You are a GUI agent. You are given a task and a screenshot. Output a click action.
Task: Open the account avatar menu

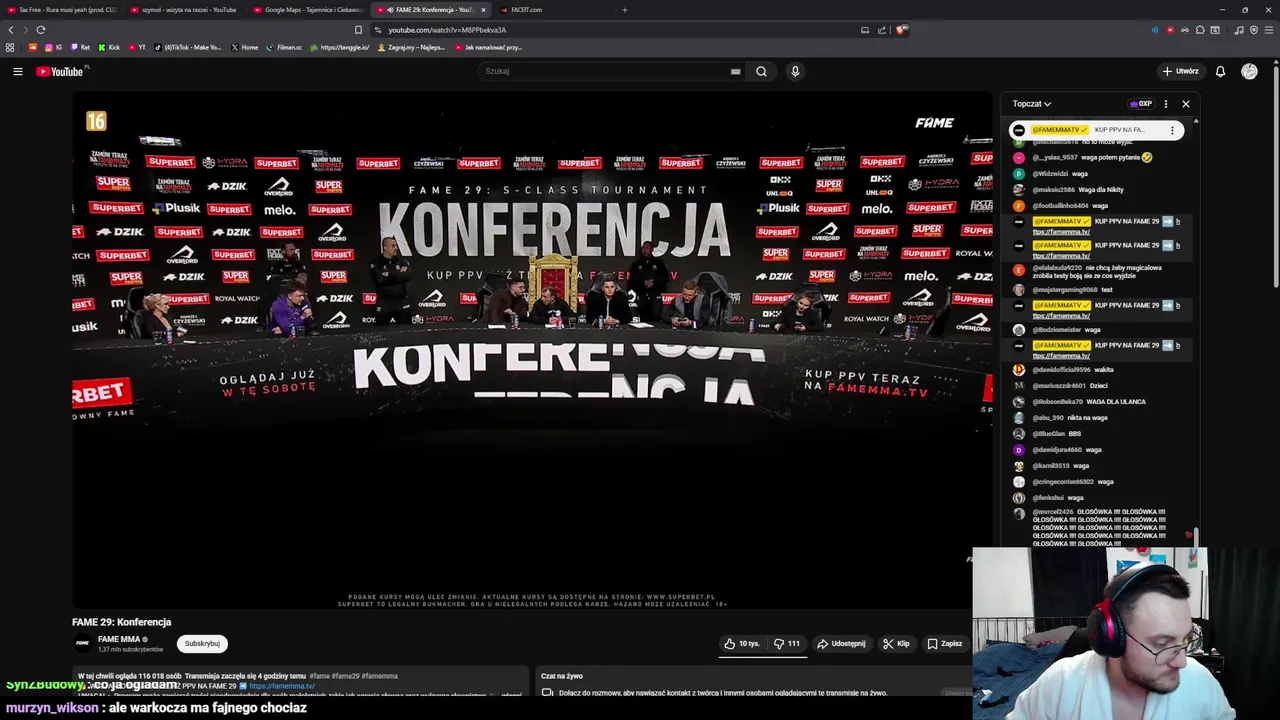(1249, 71)
